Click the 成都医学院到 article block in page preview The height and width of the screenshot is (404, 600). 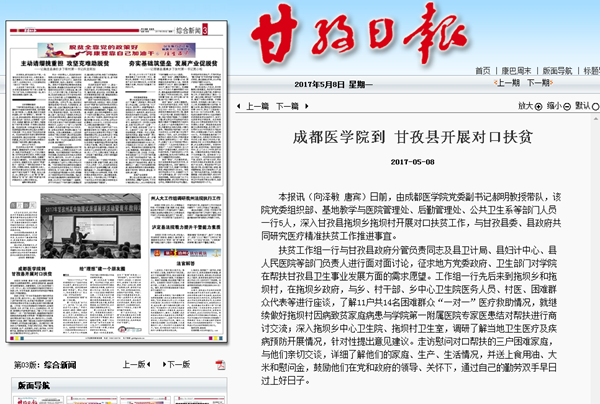(x=32, y=298)
